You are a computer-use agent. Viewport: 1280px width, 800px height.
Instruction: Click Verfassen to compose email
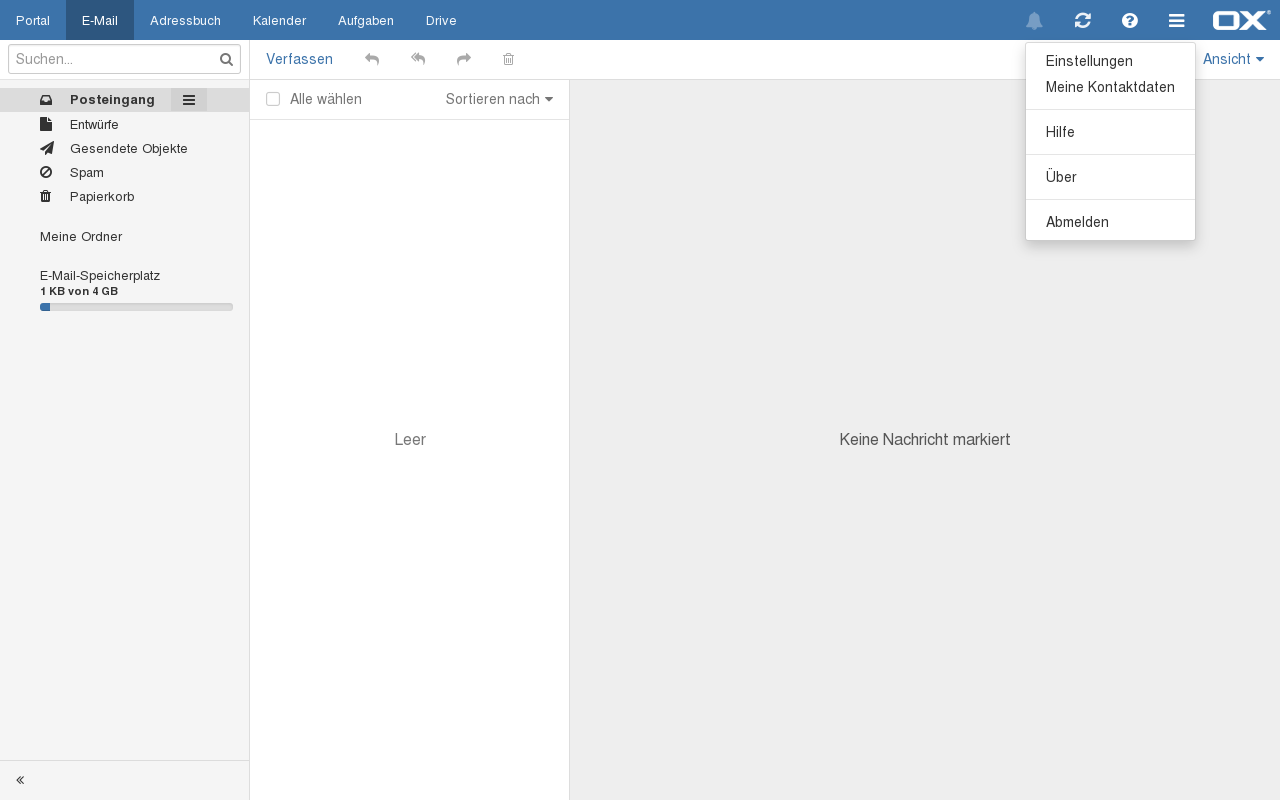click(x=299, y=60)
